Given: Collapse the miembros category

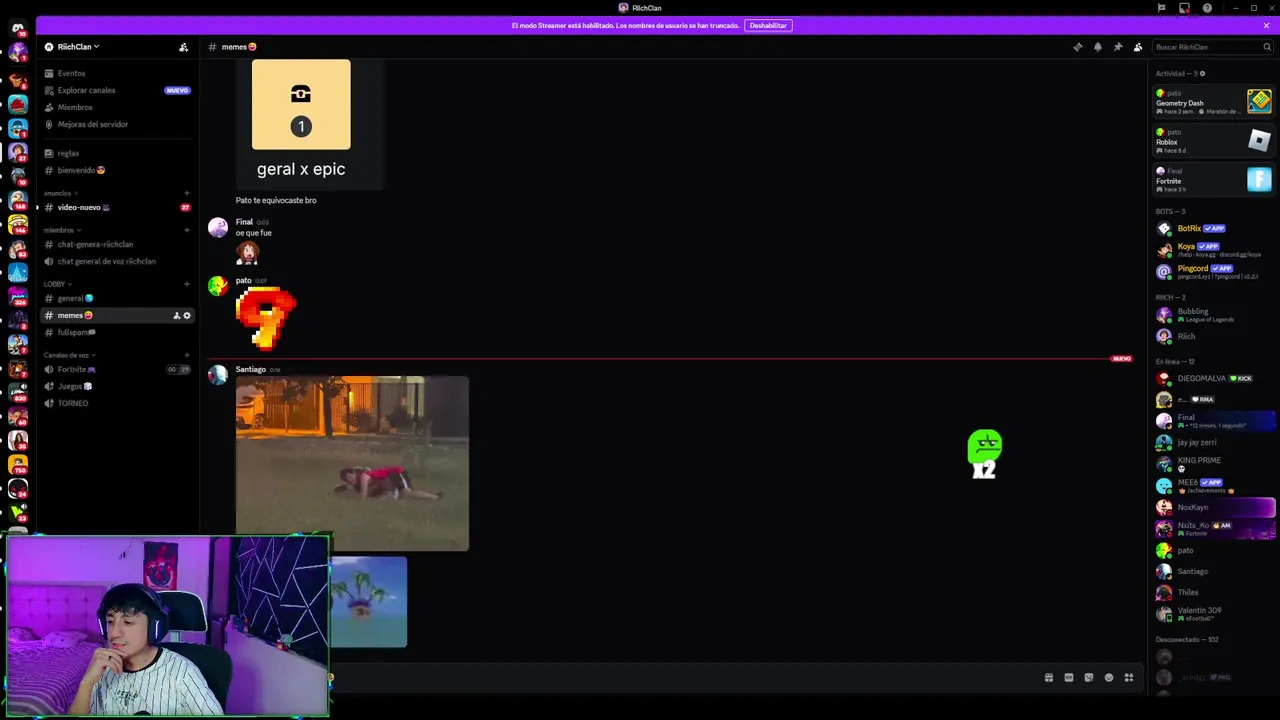Looking at the screenshot, I should [x=62, y=230].
